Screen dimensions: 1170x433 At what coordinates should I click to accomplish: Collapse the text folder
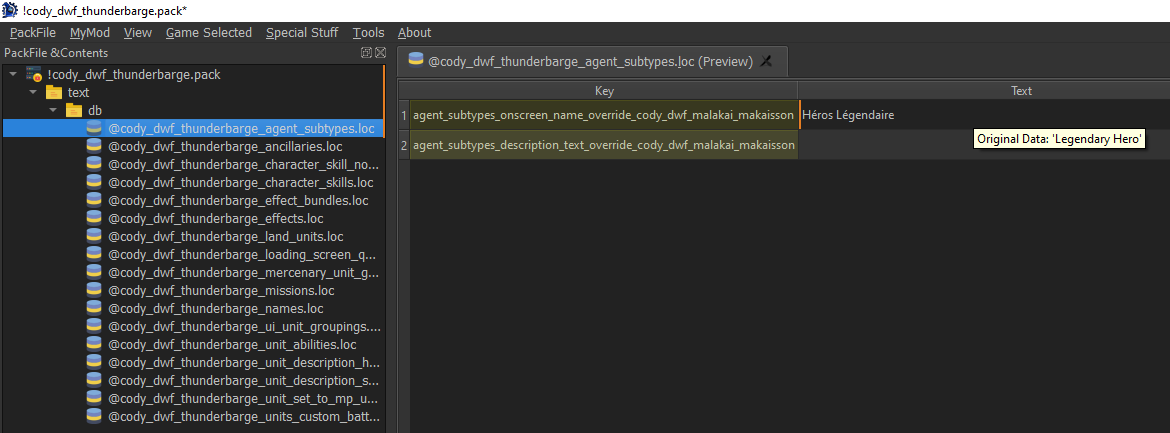pyautogui.click(x=33, y=93)
